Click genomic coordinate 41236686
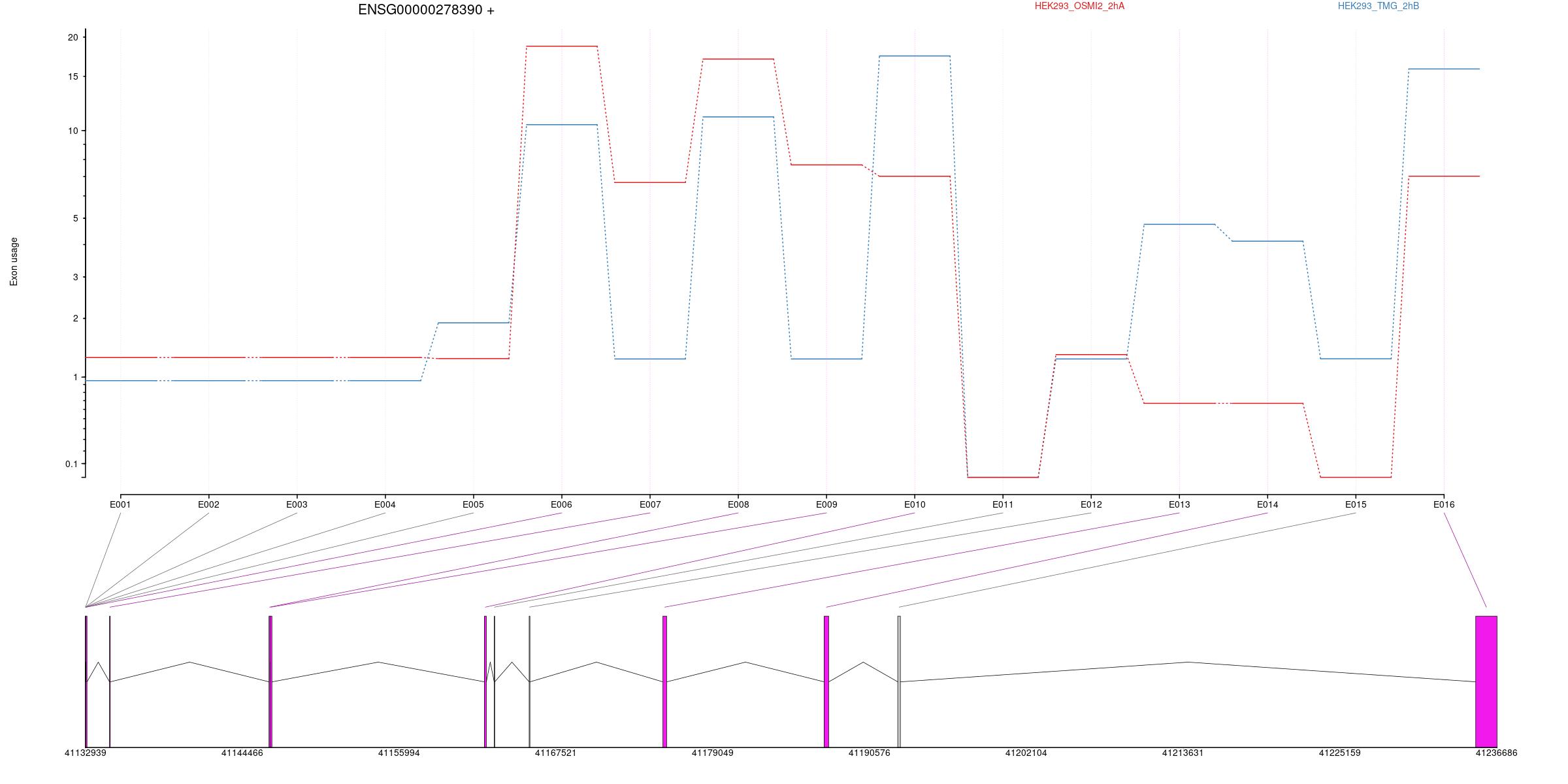Viewport: 1568px width, 784px height. point(1497,753)
